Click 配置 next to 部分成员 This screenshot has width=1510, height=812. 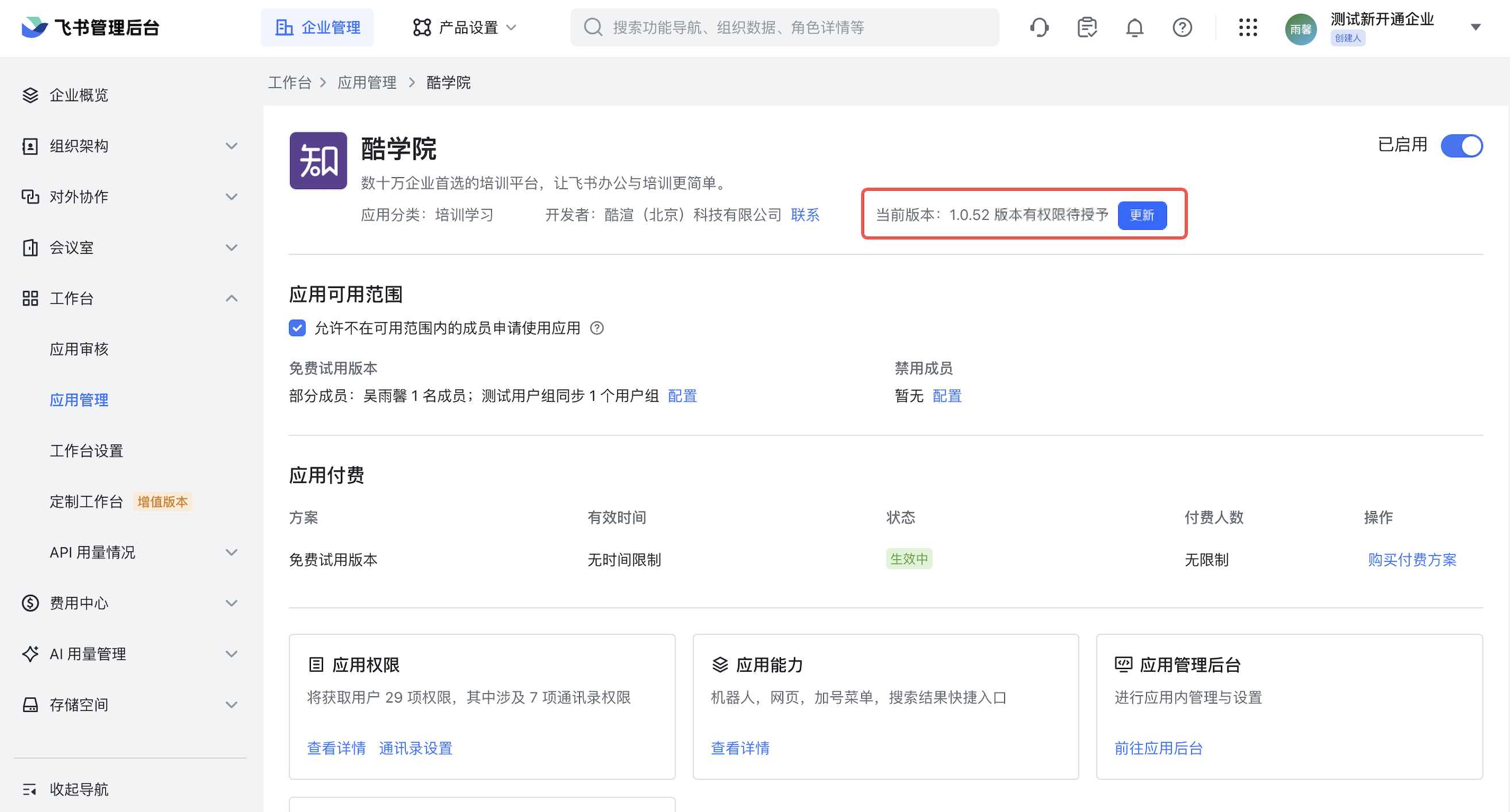[x=682, y=396]
